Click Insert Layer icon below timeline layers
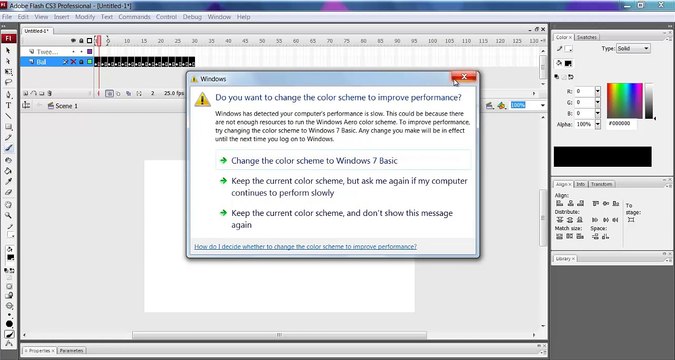The width and height of the screenshot is (675, 360). 27,93
